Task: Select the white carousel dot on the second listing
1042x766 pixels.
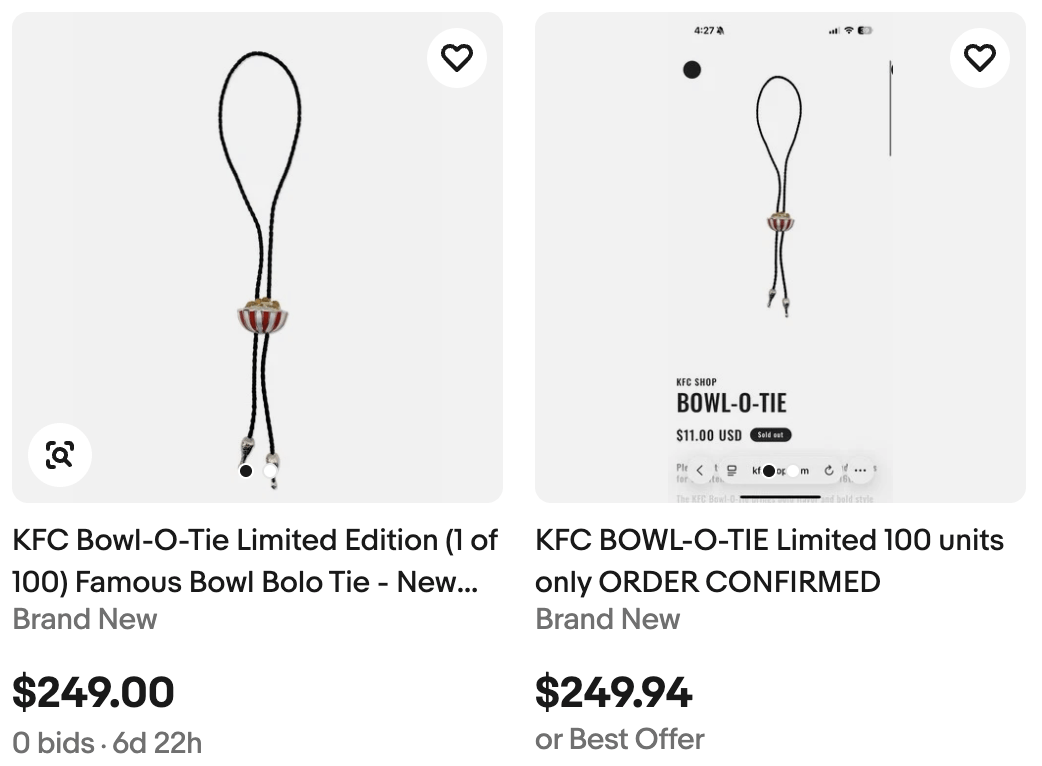Action: coord(793,470)
